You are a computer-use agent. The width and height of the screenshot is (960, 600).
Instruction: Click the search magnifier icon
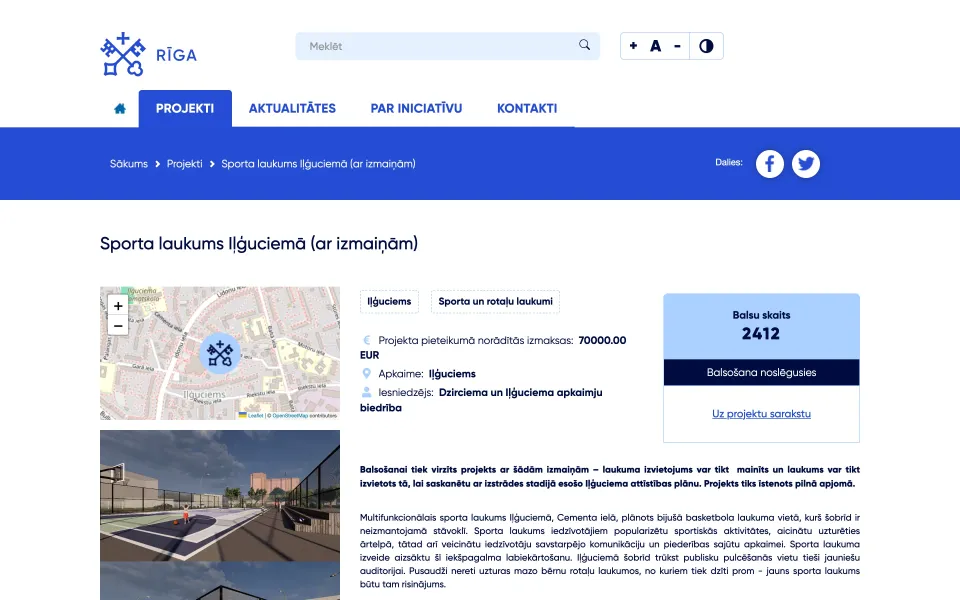click(585, 45)
